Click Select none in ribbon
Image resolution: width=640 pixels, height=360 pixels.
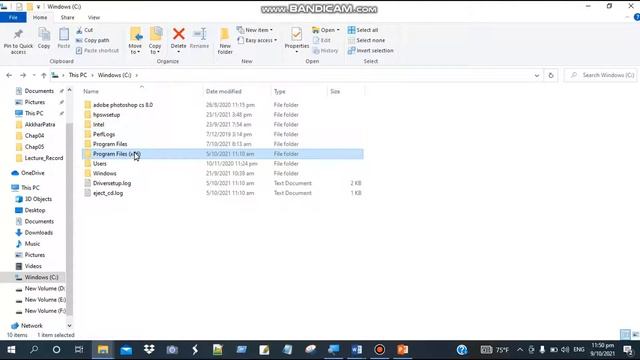tap(366, 40)
